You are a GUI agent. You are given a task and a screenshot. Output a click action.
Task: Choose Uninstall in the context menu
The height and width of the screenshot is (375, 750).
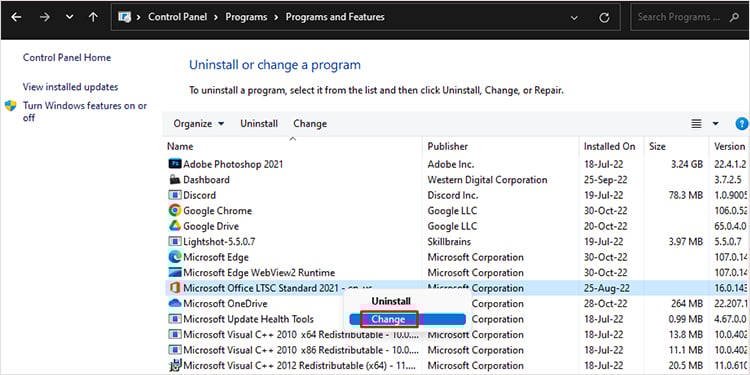coord(391,301)
